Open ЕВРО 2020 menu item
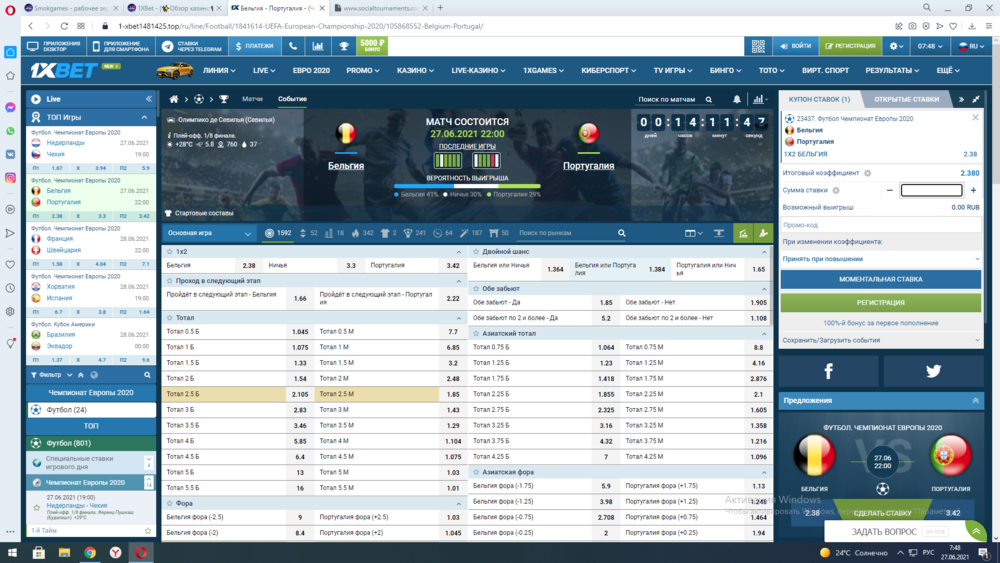Screen dimensions: 1000x563 [x=311, y=71]
